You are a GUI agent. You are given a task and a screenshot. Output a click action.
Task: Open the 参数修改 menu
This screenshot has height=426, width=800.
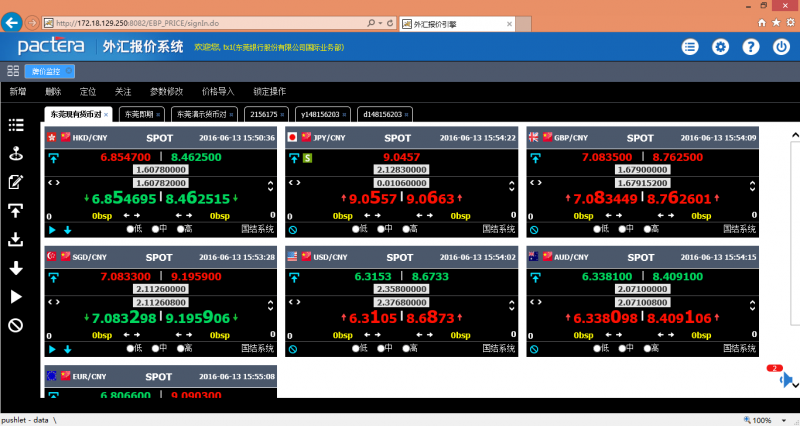[166, 91]
